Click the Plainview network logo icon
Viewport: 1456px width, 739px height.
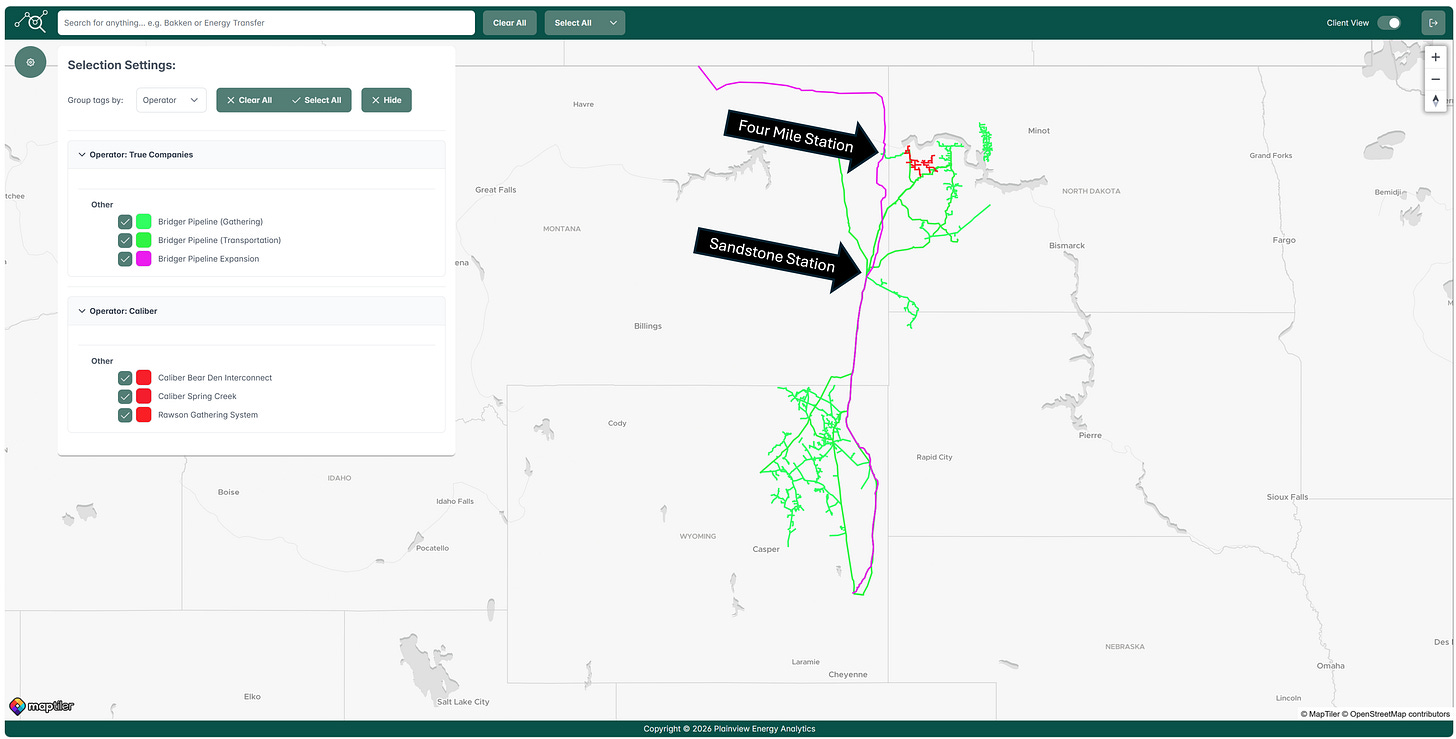point(30,22)
